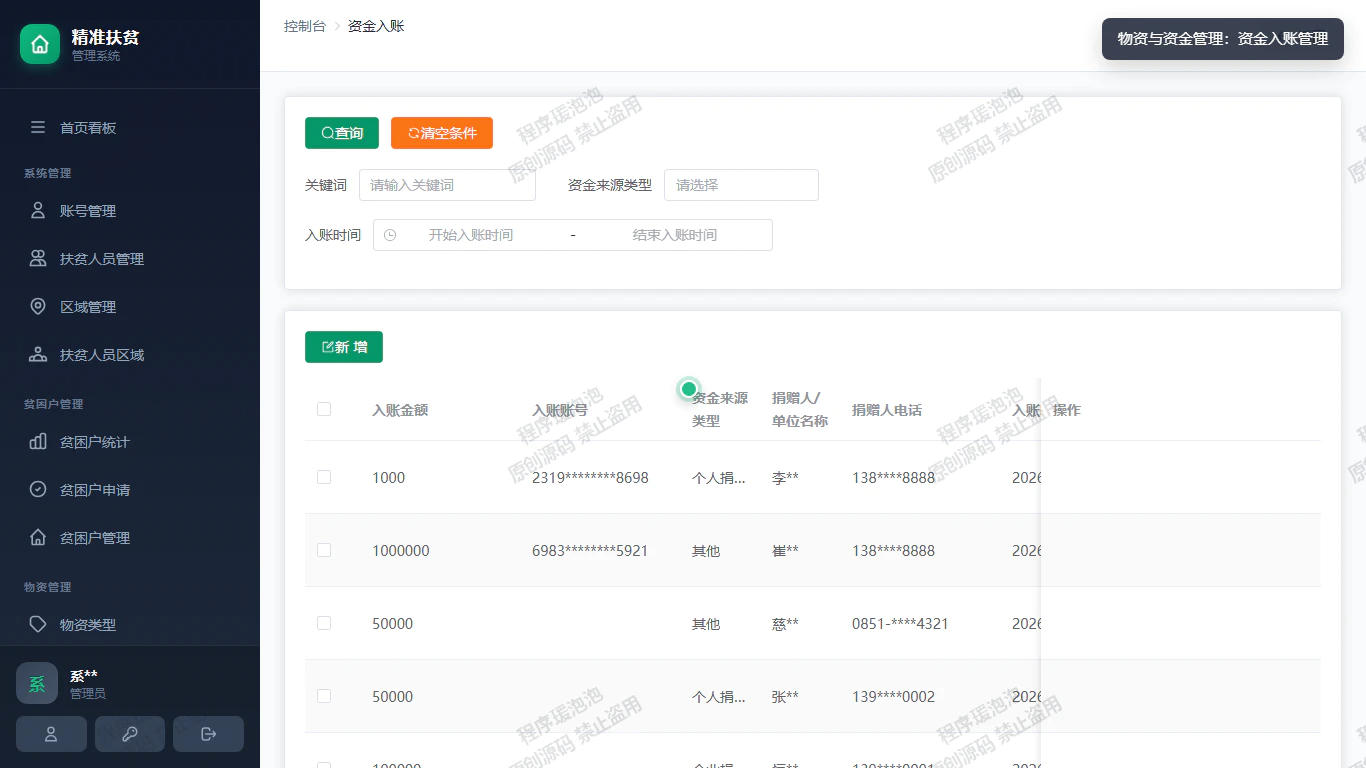
Task: Go to 账号管理 menu item
Action: [x=130, y=211]
